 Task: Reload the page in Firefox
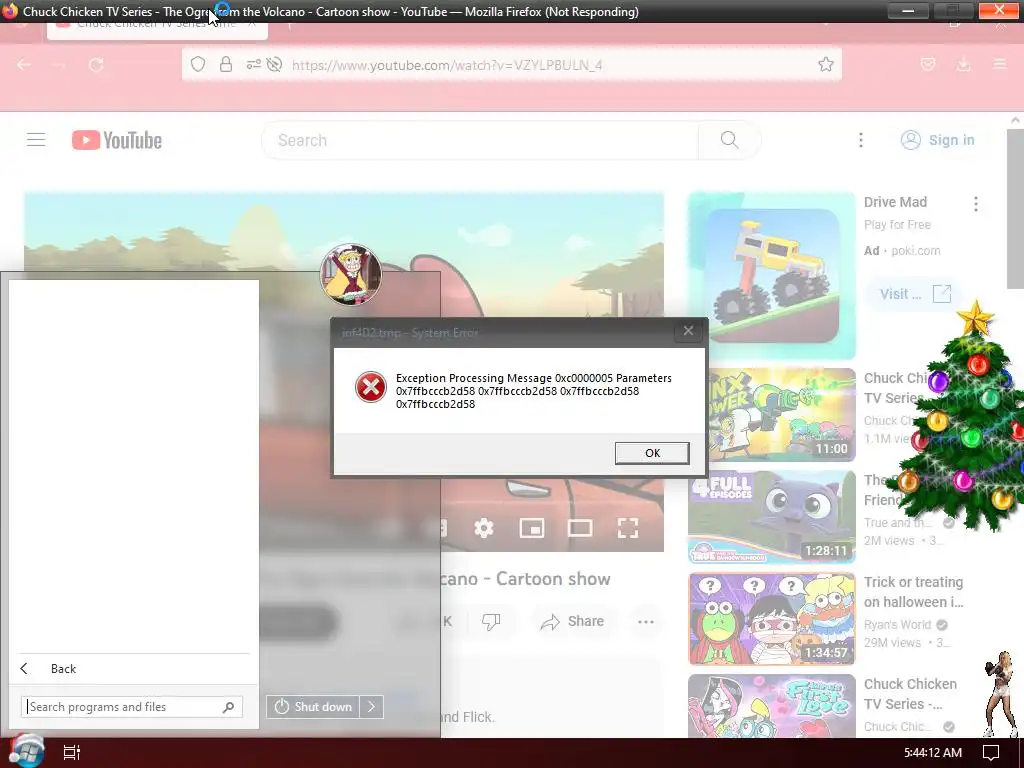tap(96, 65)
